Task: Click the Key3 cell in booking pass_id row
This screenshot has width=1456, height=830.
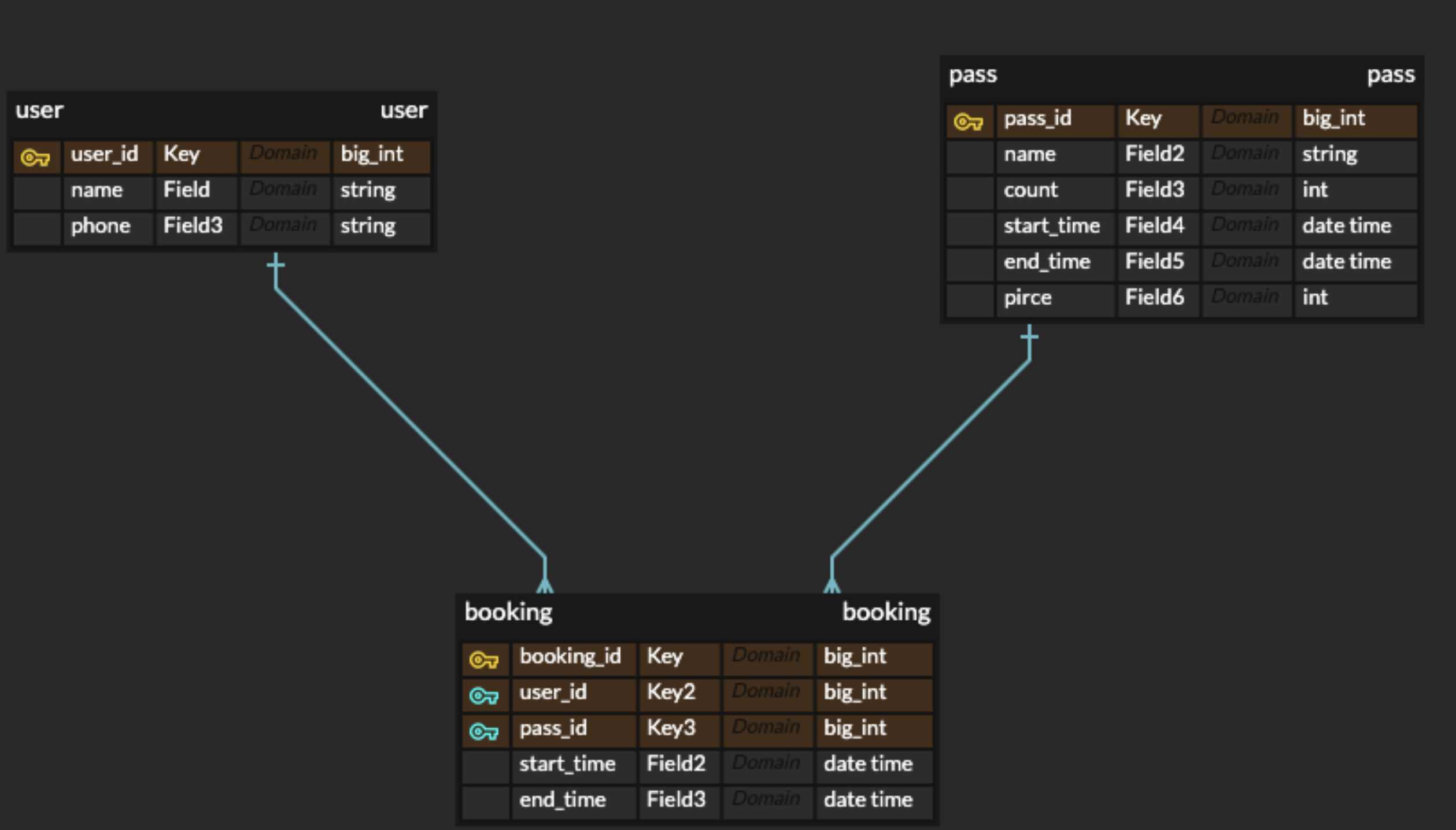Action: pos(671,728)
